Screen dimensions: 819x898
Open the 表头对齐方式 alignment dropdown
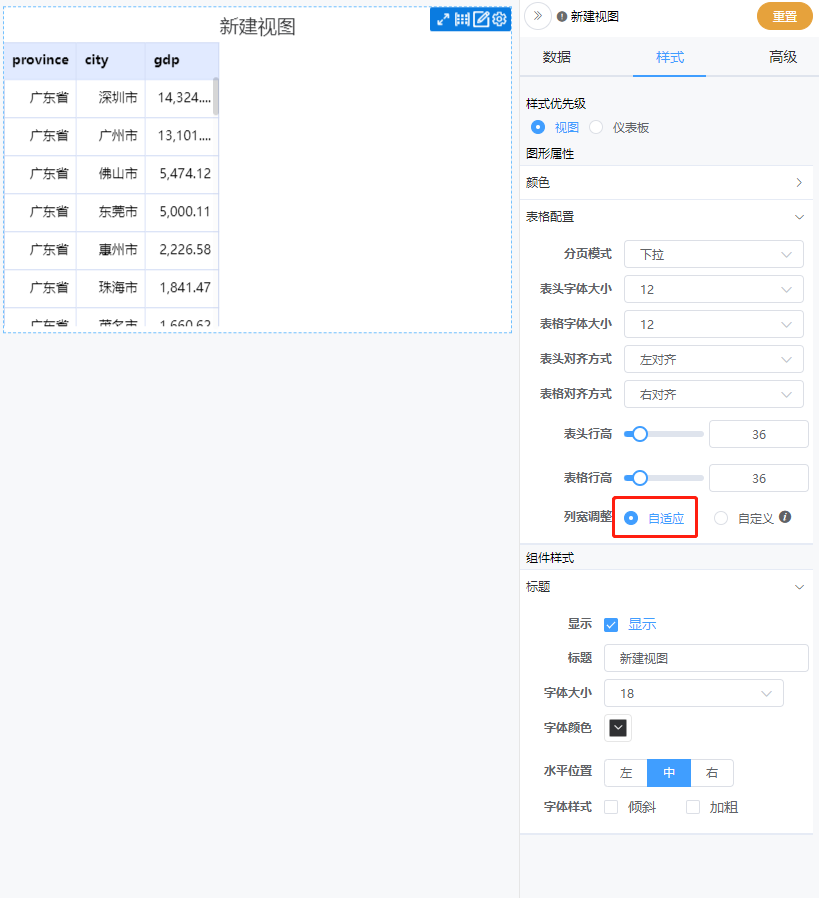[713, 359]
